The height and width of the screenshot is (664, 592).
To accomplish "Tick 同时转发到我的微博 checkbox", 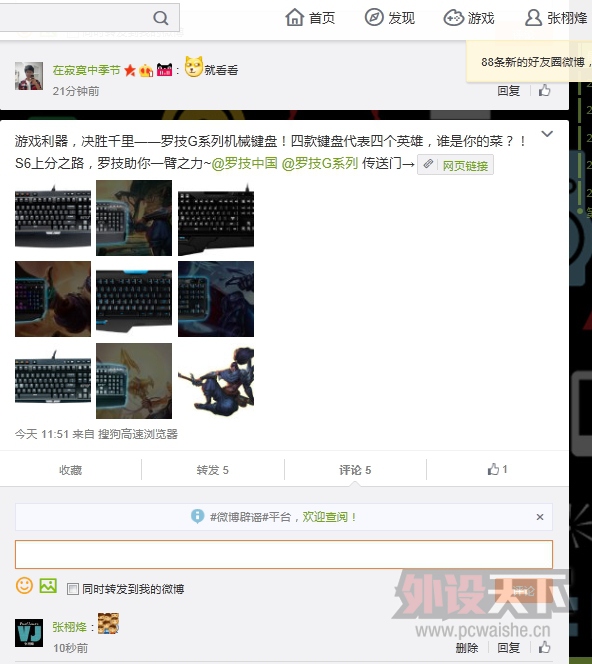I will 73,589.
